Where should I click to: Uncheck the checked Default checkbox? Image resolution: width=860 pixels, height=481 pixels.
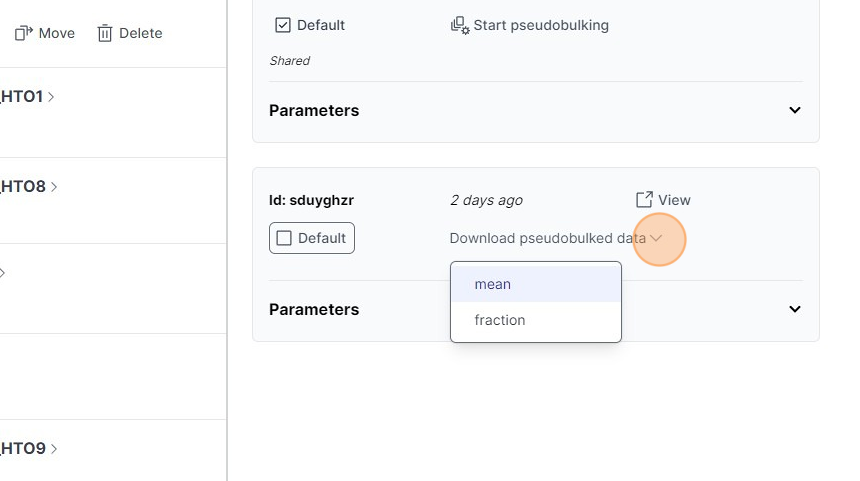click(x=283, y=25)
